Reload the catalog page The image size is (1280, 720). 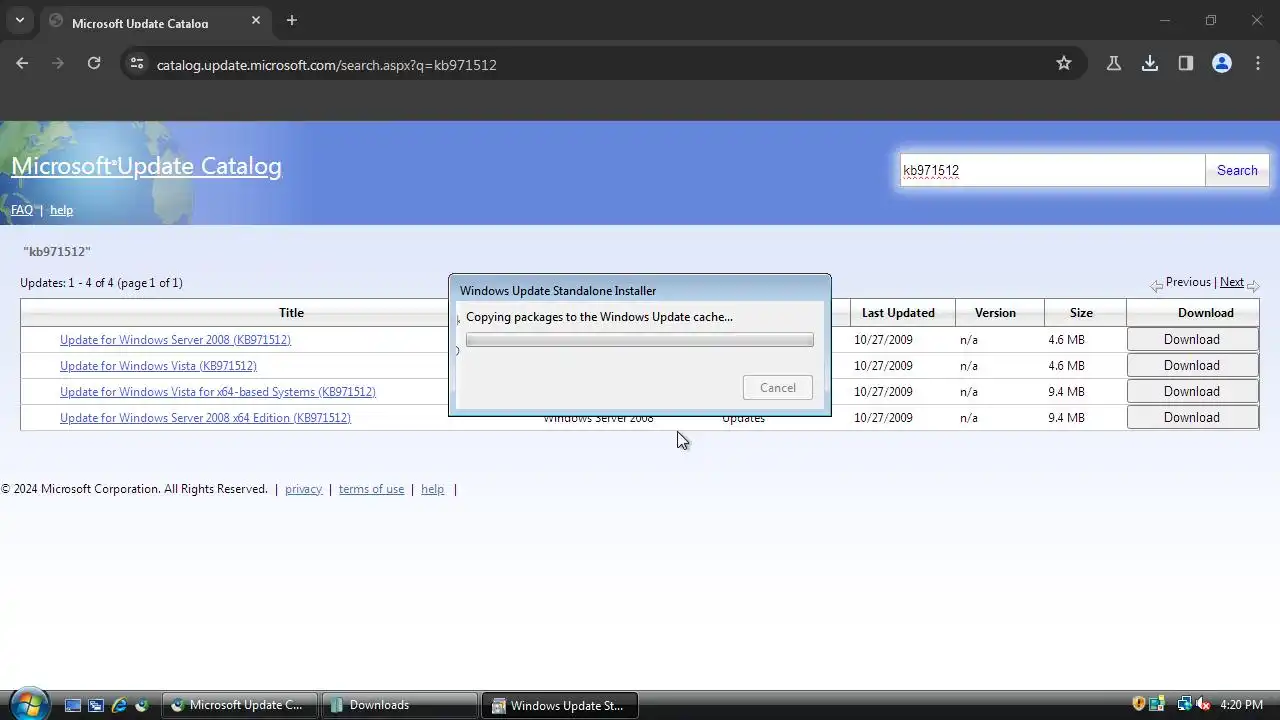[94, 63]
